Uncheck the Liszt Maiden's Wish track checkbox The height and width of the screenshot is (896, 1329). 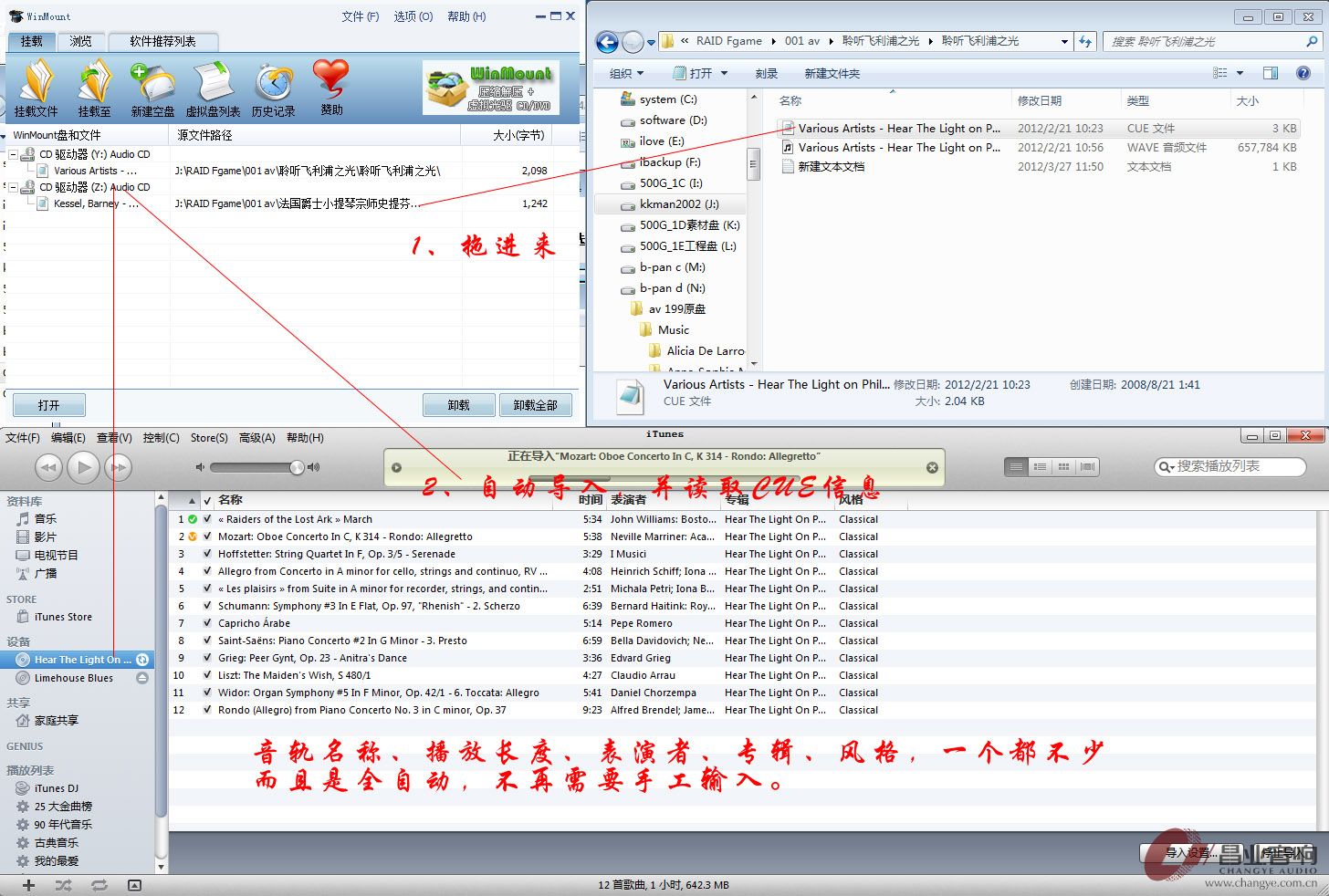point(208,675)
